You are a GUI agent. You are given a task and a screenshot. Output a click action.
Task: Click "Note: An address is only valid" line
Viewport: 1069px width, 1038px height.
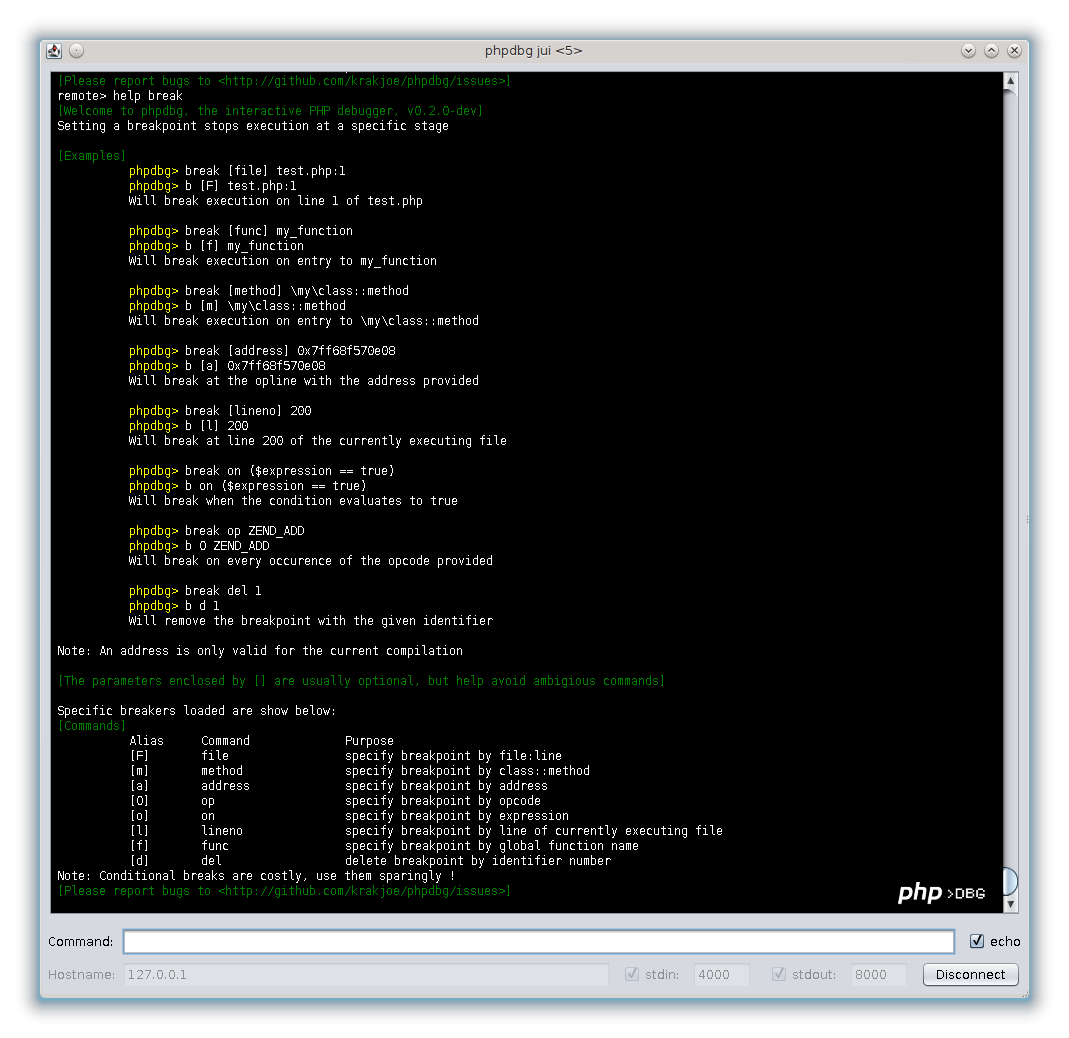pyautogui.click(x=260, y=651)
